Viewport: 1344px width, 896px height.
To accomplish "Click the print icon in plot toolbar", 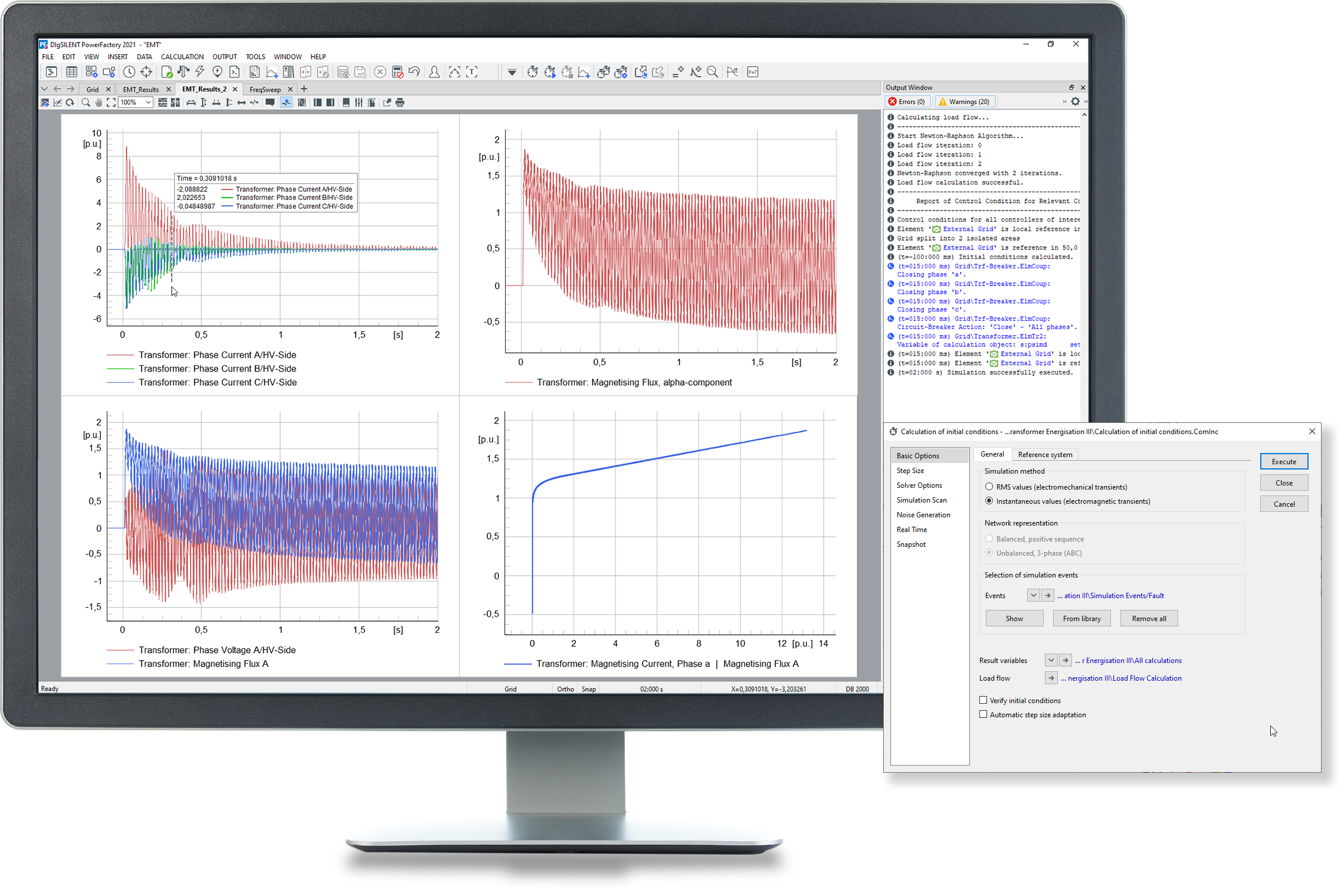I will click(x=400, y=103).
